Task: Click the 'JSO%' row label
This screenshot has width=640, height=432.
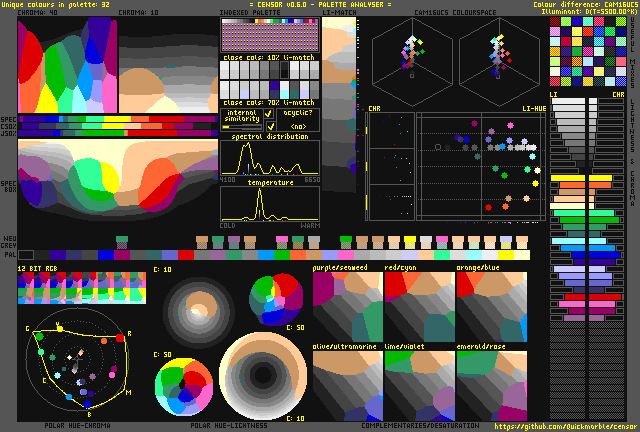Action: [x=8, y=133]
